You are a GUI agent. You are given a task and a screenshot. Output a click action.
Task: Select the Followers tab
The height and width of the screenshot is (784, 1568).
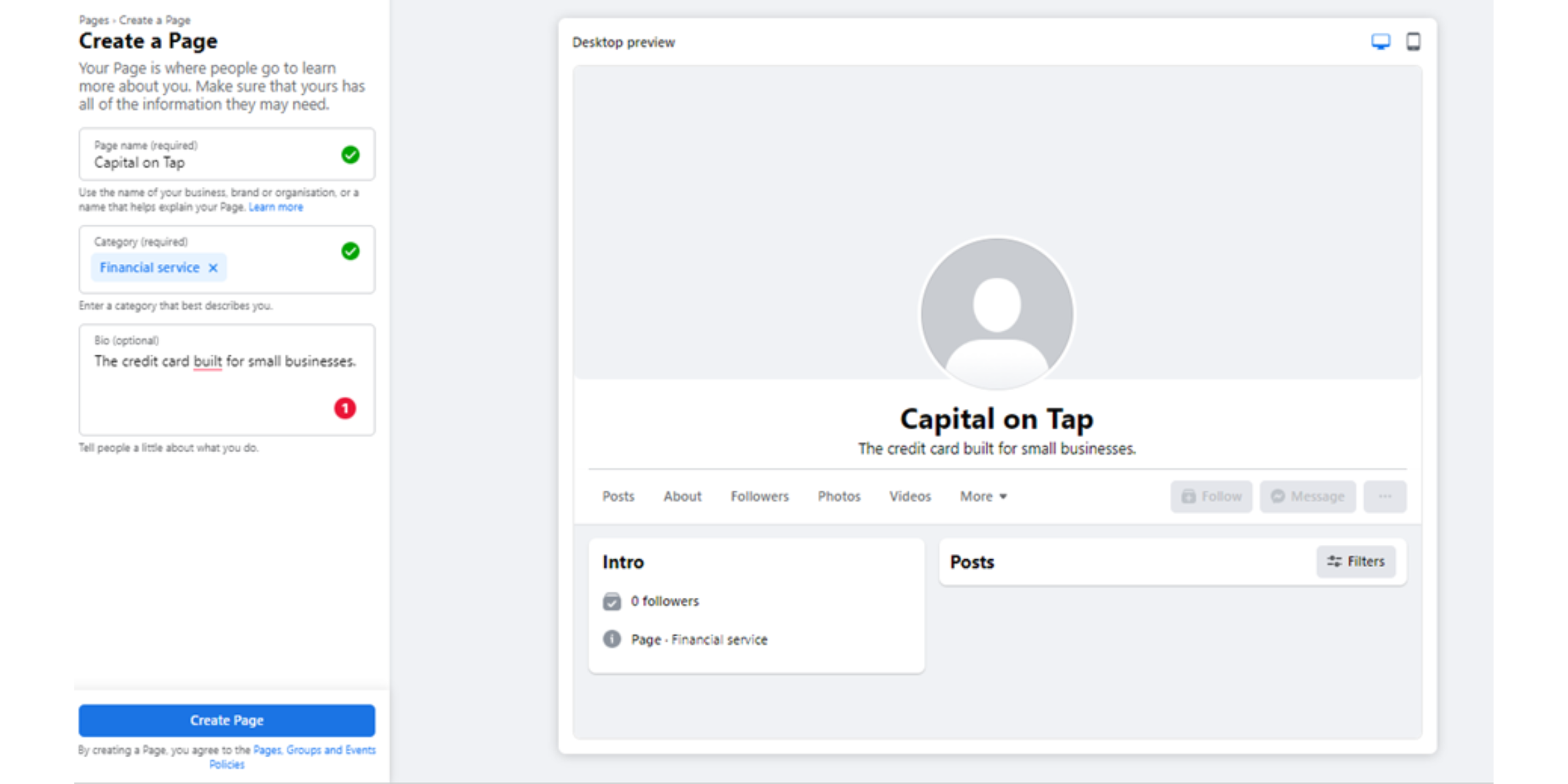click(x=759, y=496)
